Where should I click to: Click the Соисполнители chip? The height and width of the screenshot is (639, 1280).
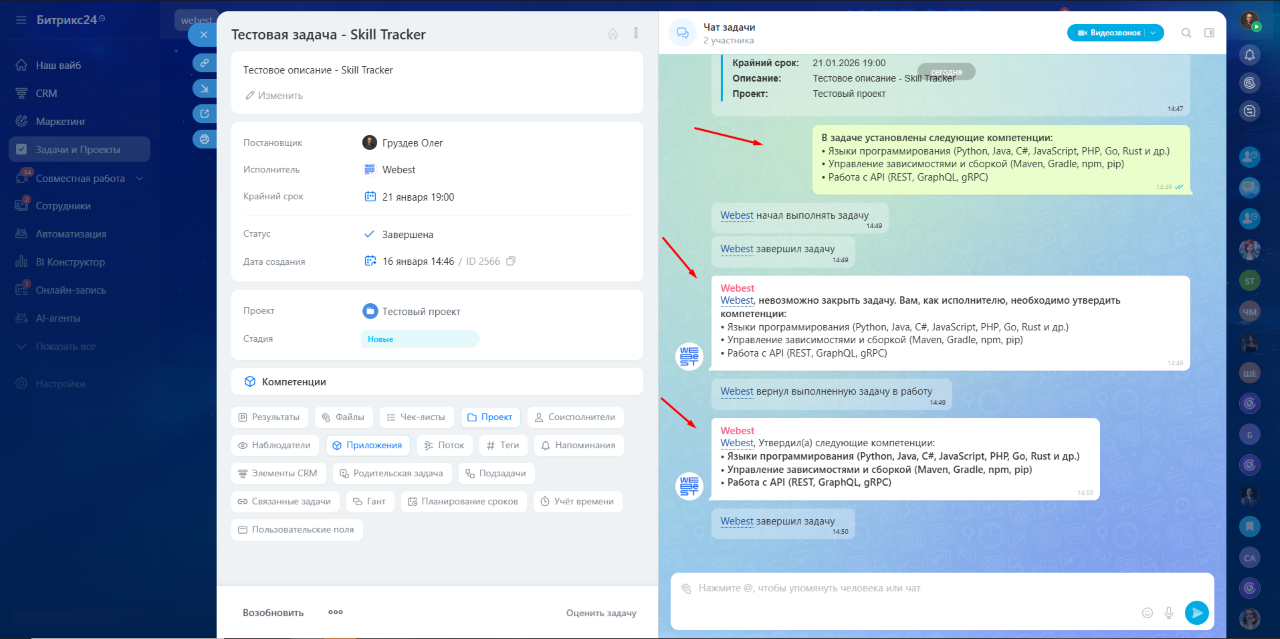pyautogui.click(x=576, y=417)
